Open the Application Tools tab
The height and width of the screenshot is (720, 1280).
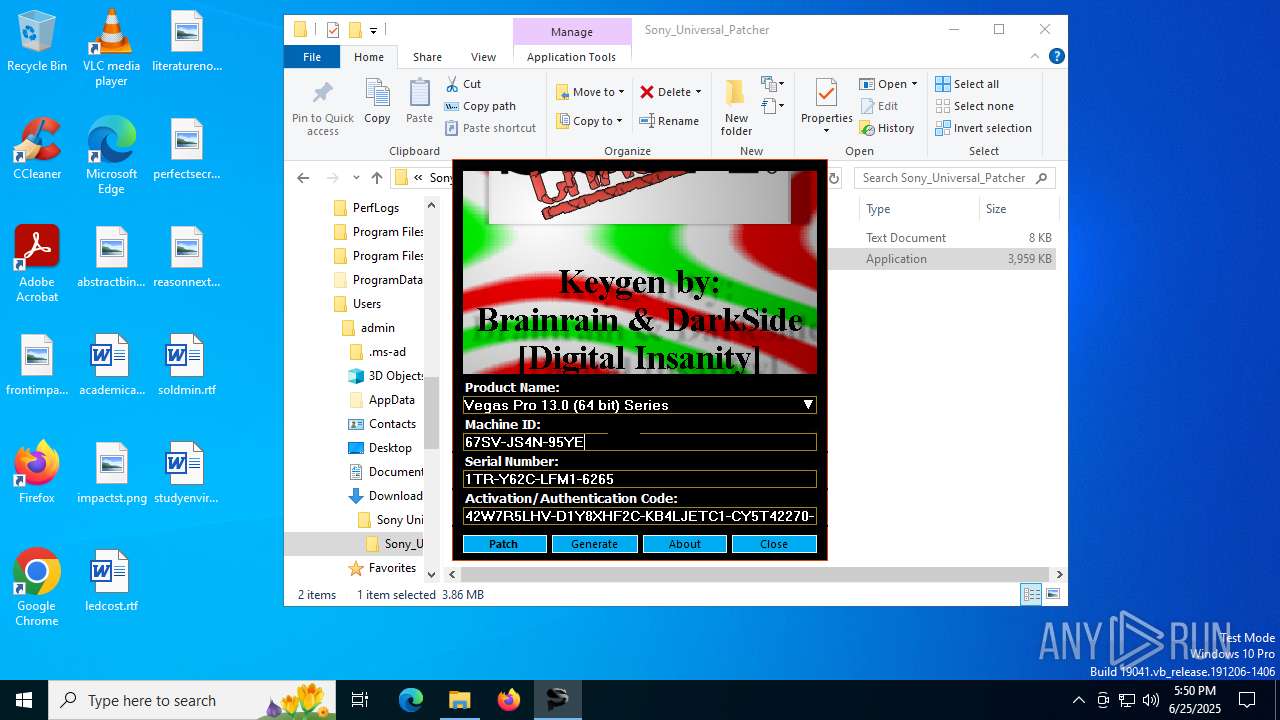click(x=571, y=57)
